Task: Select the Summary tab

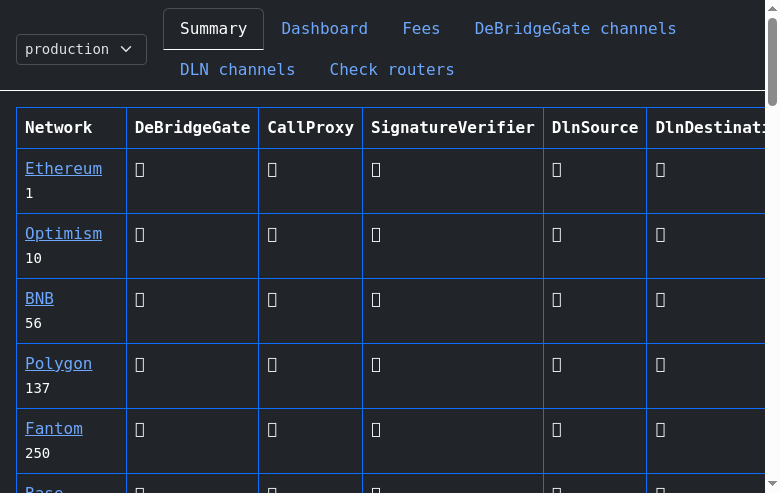Action: [x=213, y=29]
